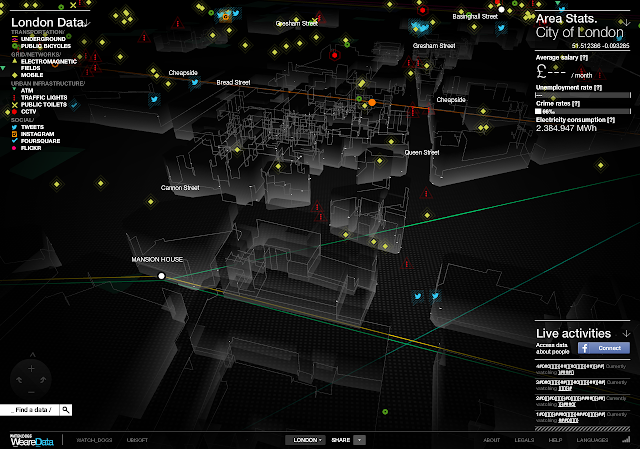This screenshot has height=449, width=640.
Task: Select the Bread Street label
Action: 233,82
